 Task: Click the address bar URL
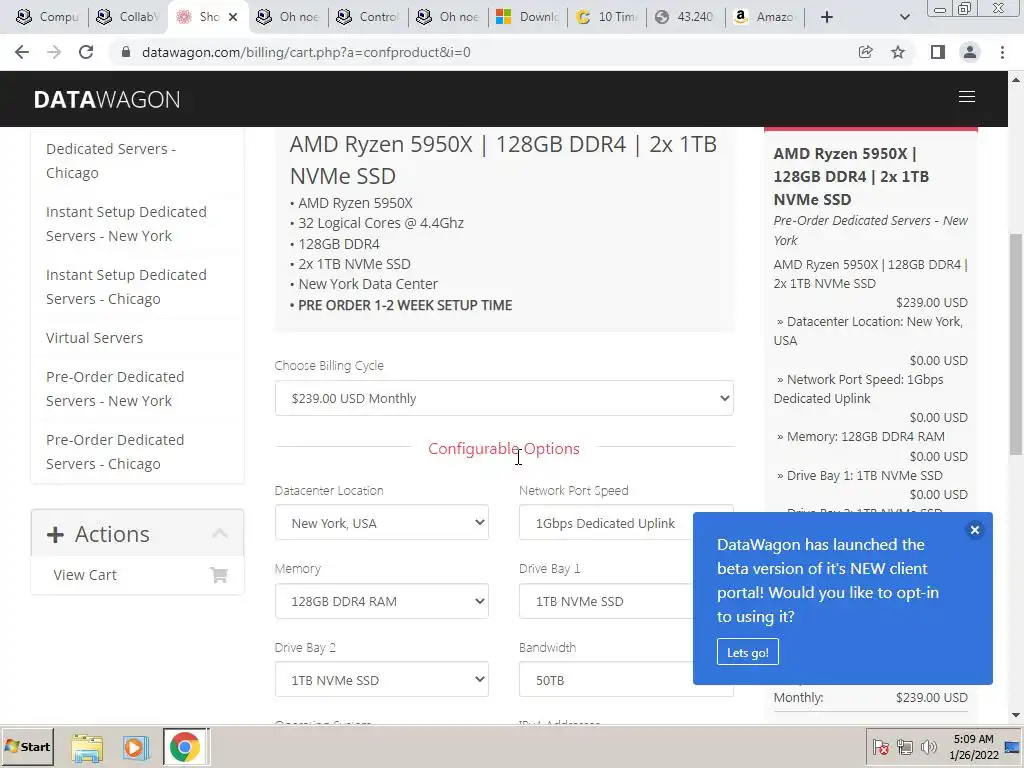(x=306, y=52)
